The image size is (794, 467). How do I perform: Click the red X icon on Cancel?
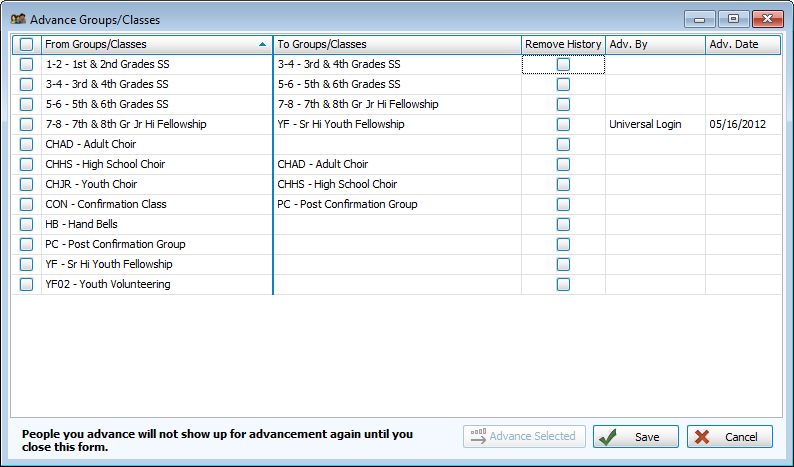tap(702, 437)
